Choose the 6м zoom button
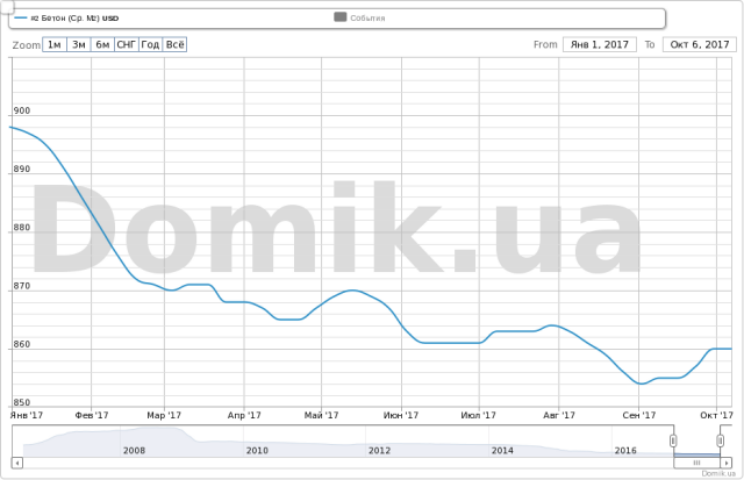This screenshot has height=480, width=744. tap(102, 45)
